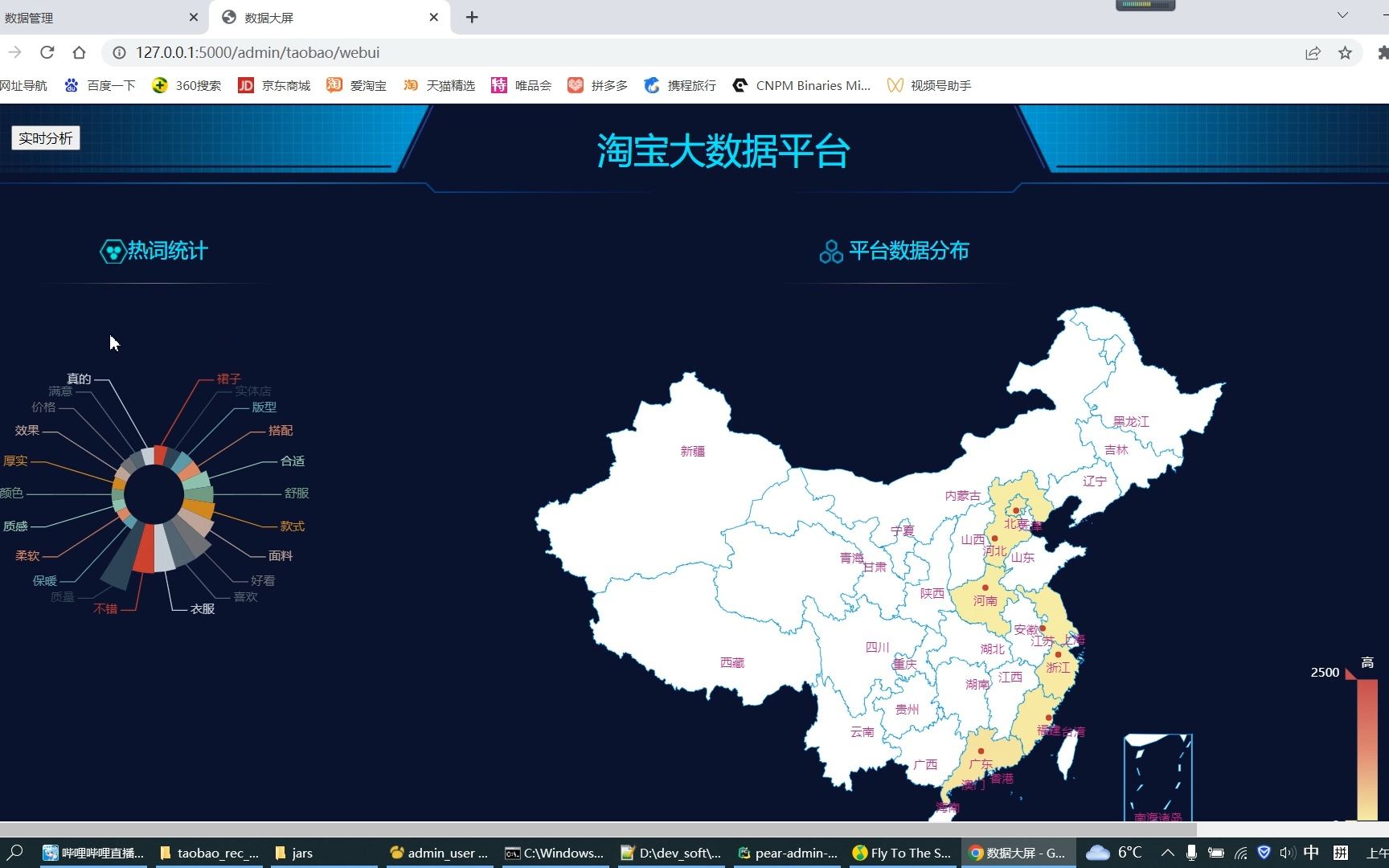This screenshot has width=1389, height=868.
Task: Select the 真的 label in word chart
Action: [79, 379]
